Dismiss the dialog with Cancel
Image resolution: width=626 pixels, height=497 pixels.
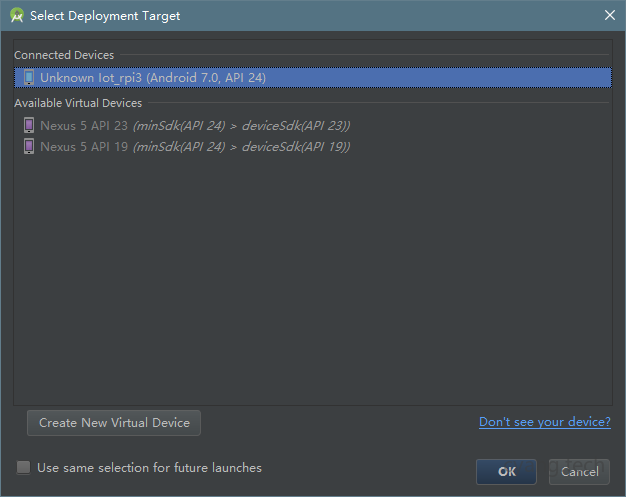579,471
